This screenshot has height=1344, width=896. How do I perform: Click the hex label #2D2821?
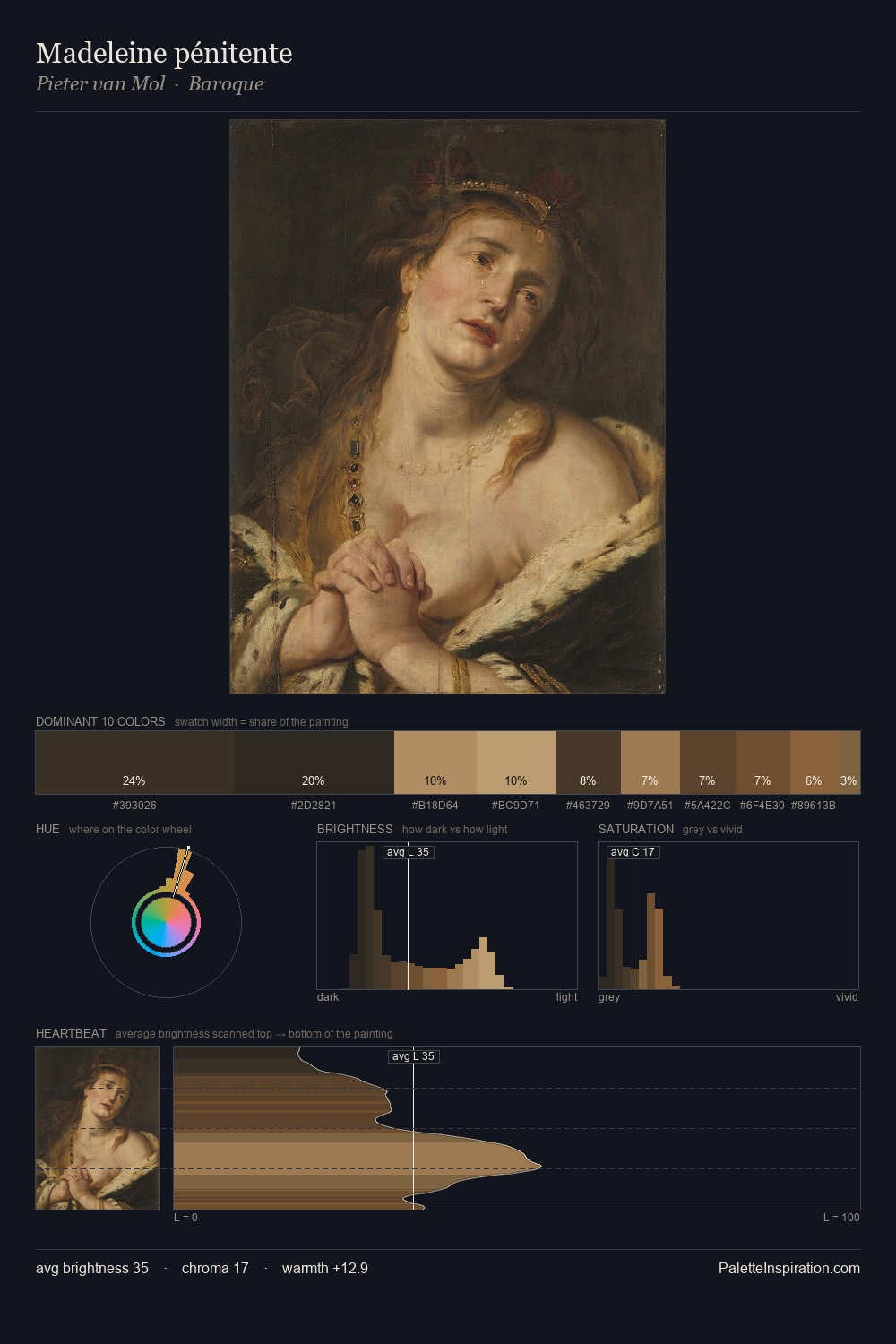(314, 806)
